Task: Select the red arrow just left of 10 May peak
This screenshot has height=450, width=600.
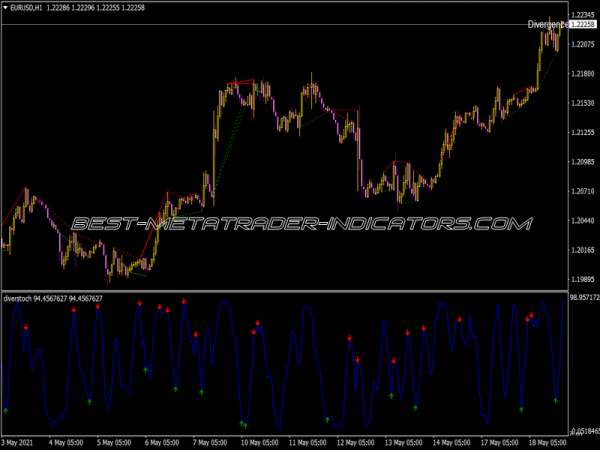Action: [x=254, y=330]
